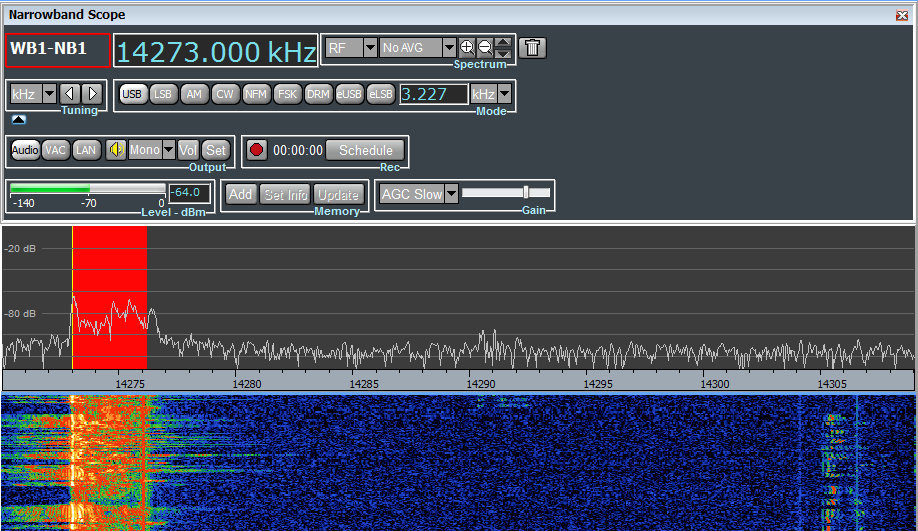Zoom in the spectrum display
918x531 pixels.
click(x=467, y=47)
